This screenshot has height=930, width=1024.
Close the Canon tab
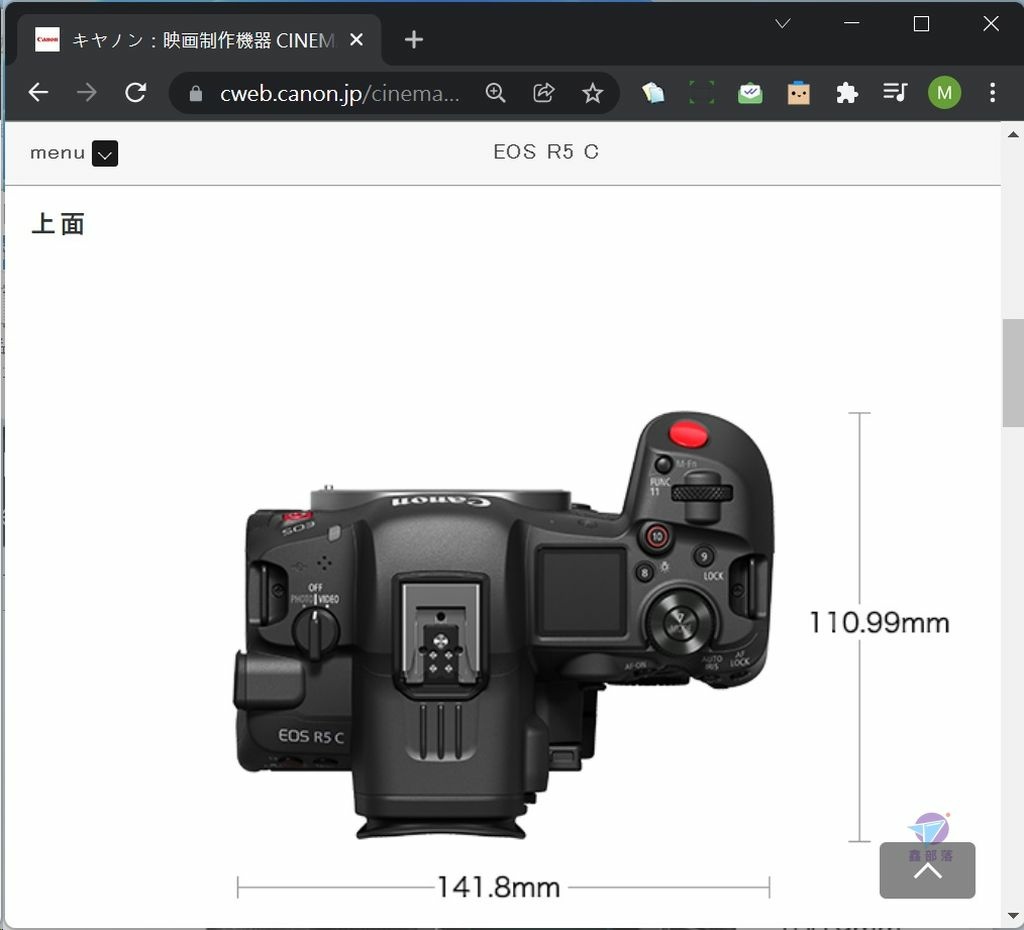[x=357, y=40]
